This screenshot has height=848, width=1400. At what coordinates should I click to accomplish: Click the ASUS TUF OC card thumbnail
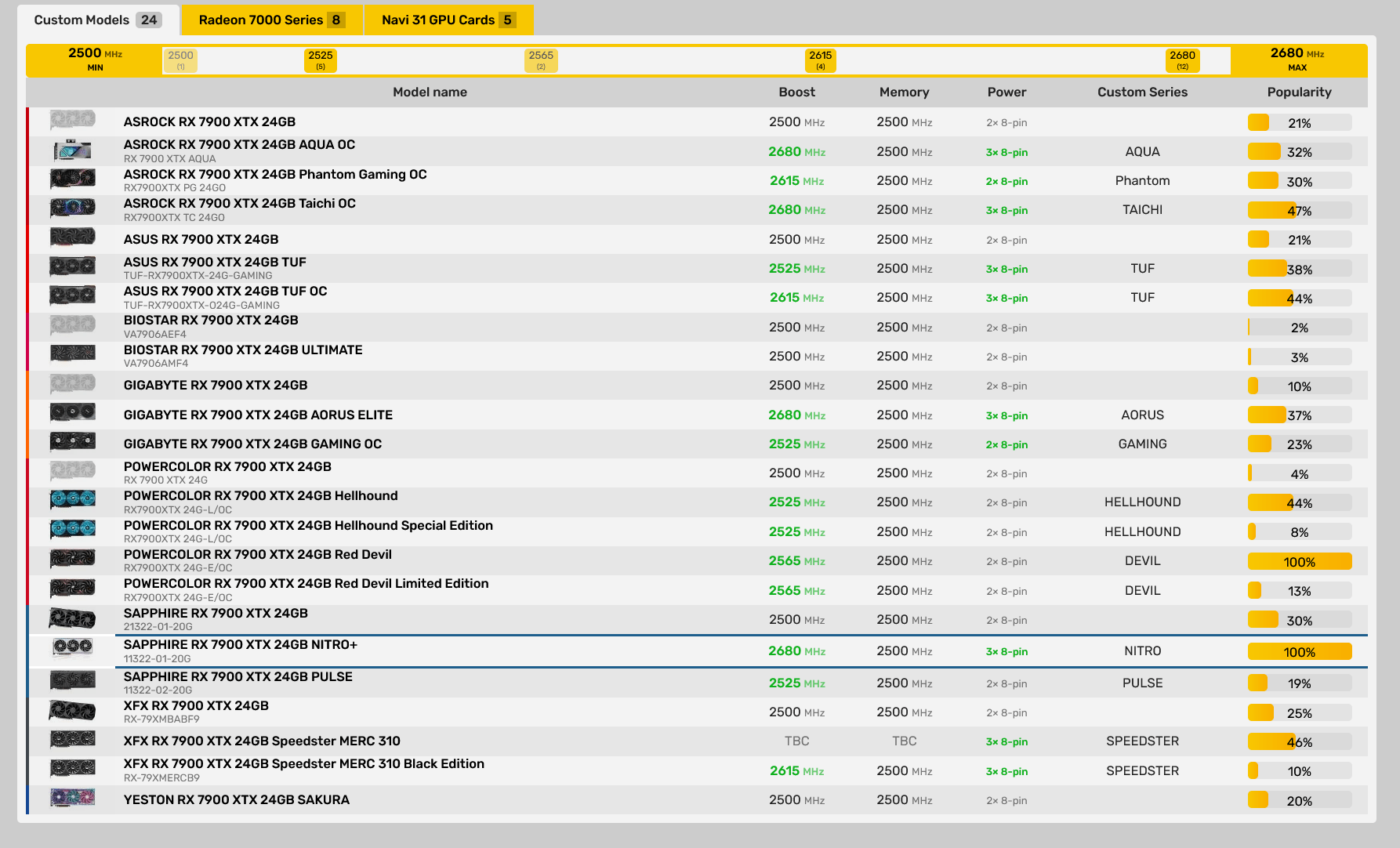[71, 295]
